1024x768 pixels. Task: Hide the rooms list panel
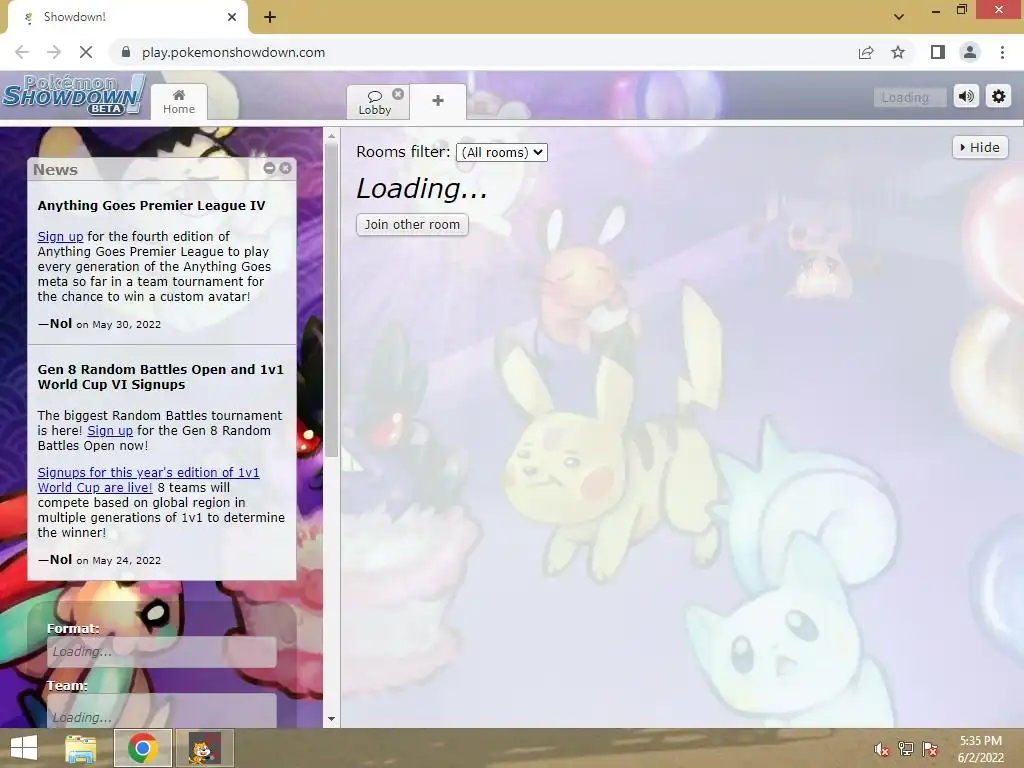click(980, 148)
